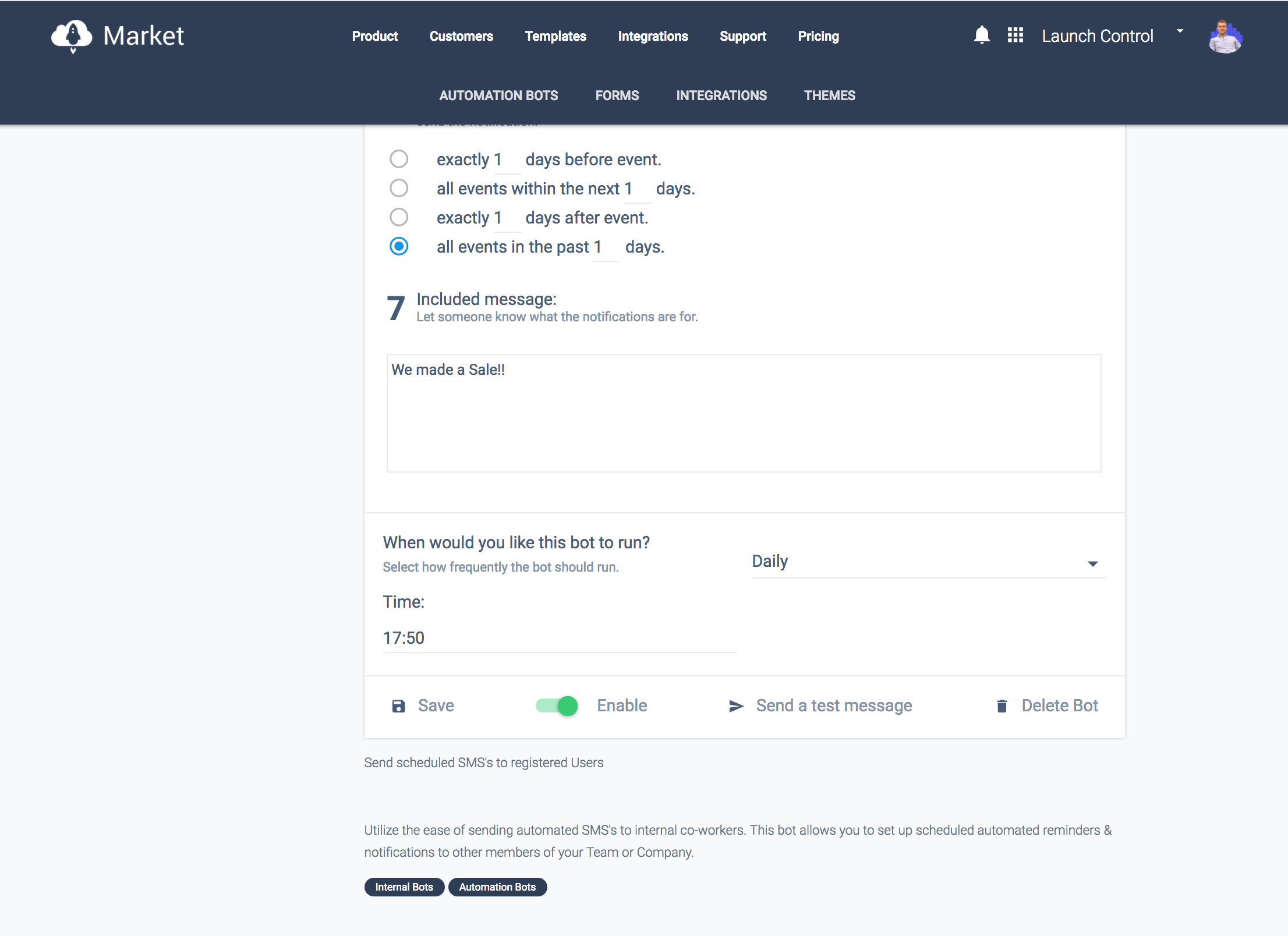
Task: Select 'all events within the next' radio
Action: pyautogui.click(x=399, y=188)
